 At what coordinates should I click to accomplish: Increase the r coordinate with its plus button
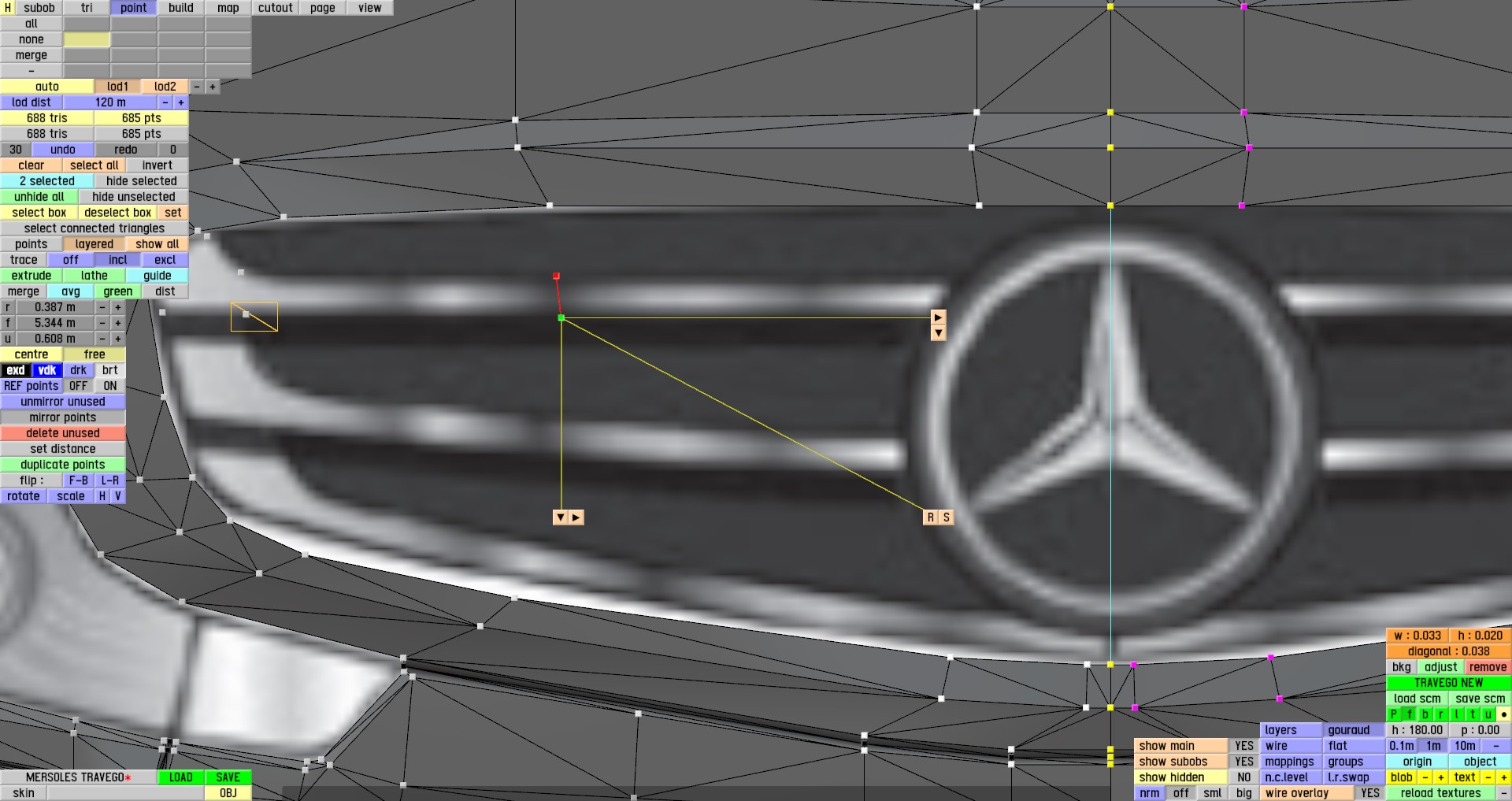coord(118,307)
